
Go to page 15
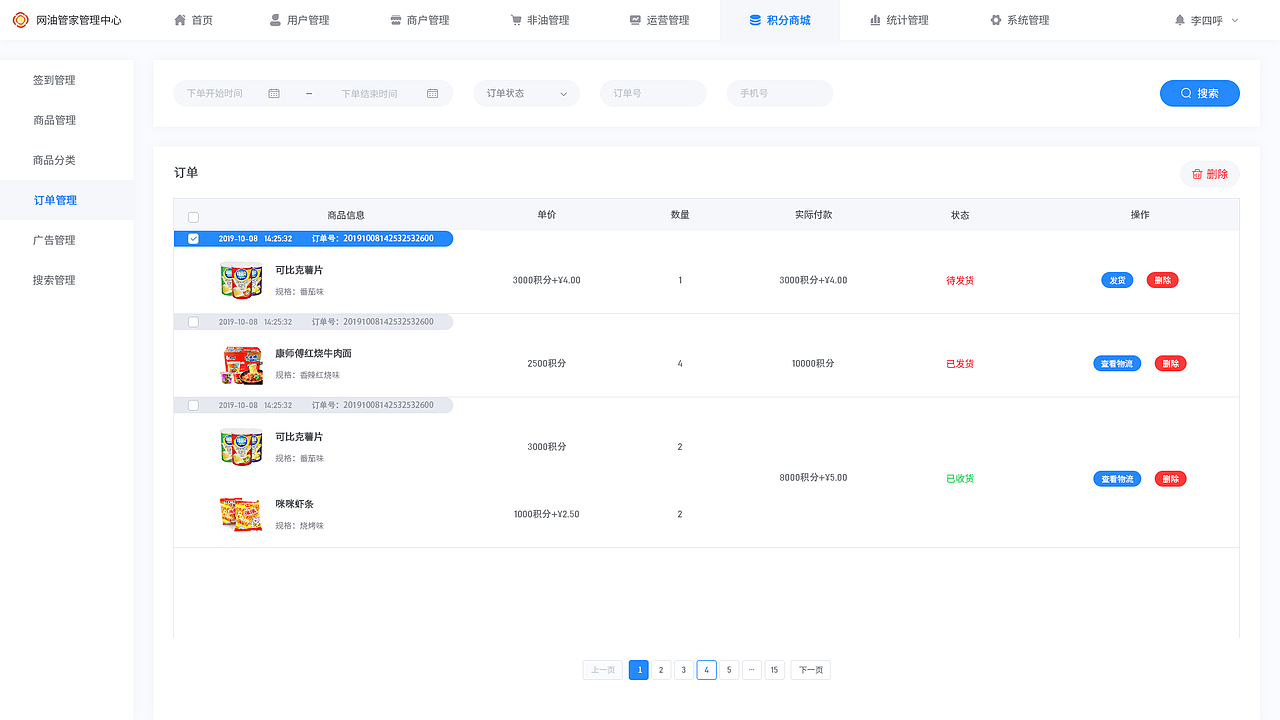tap(775, 670)
